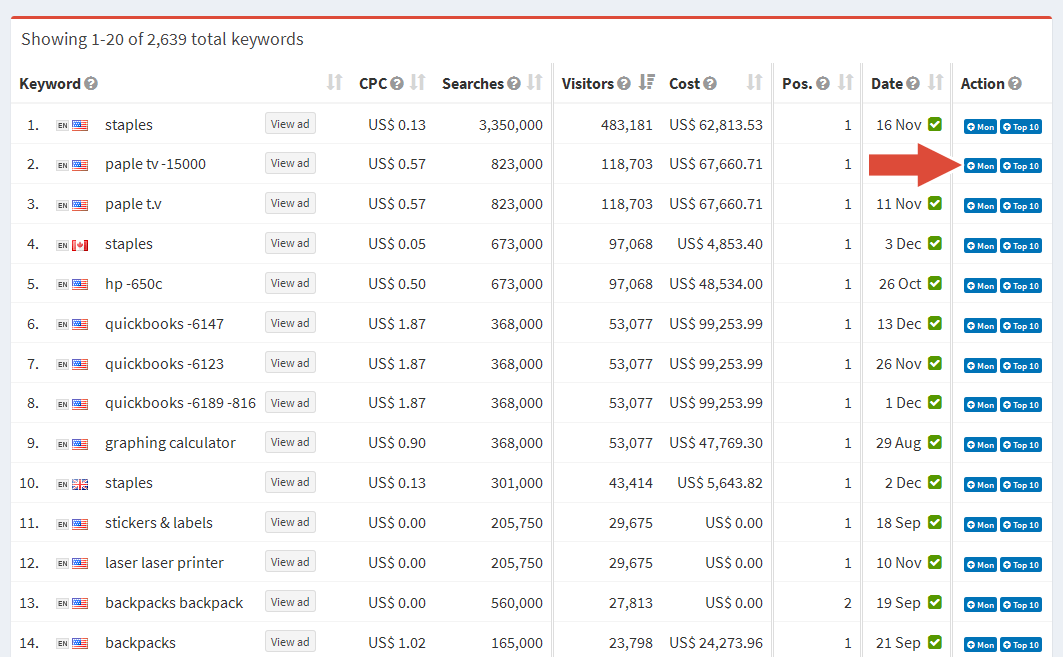The width and height of the screenshot is (1063, 657).
Task: Click the help icon next to Keyword header
Action: pos(91,84)
